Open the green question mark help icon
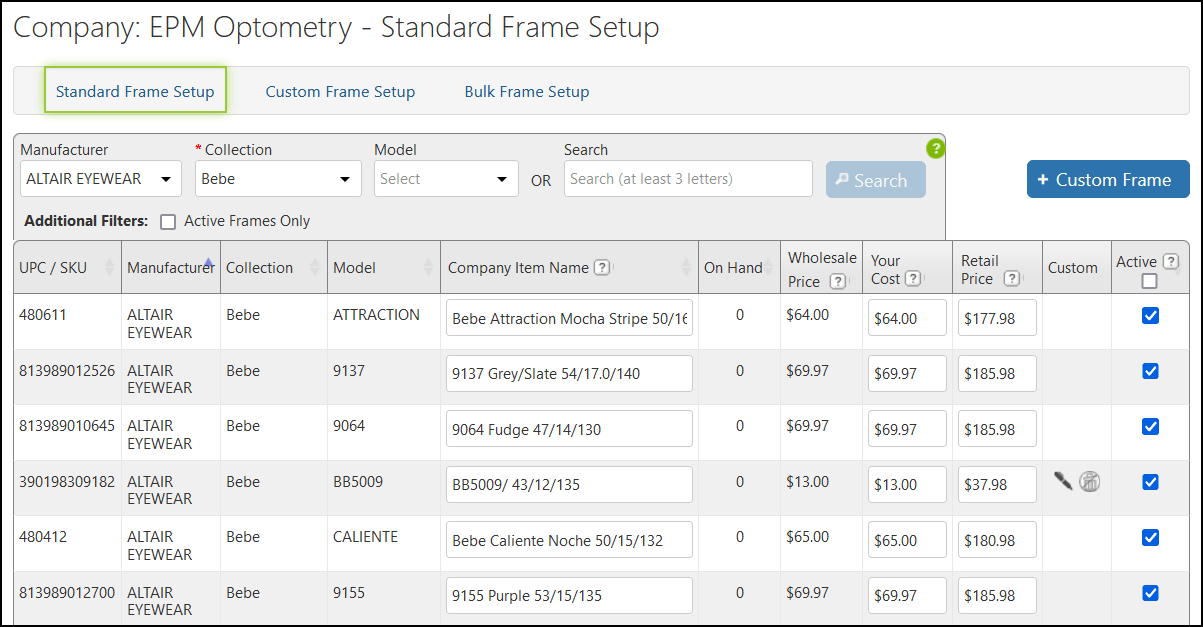Image resolution: width=1203 pixels, height=627 pixels. click(936, 148)
